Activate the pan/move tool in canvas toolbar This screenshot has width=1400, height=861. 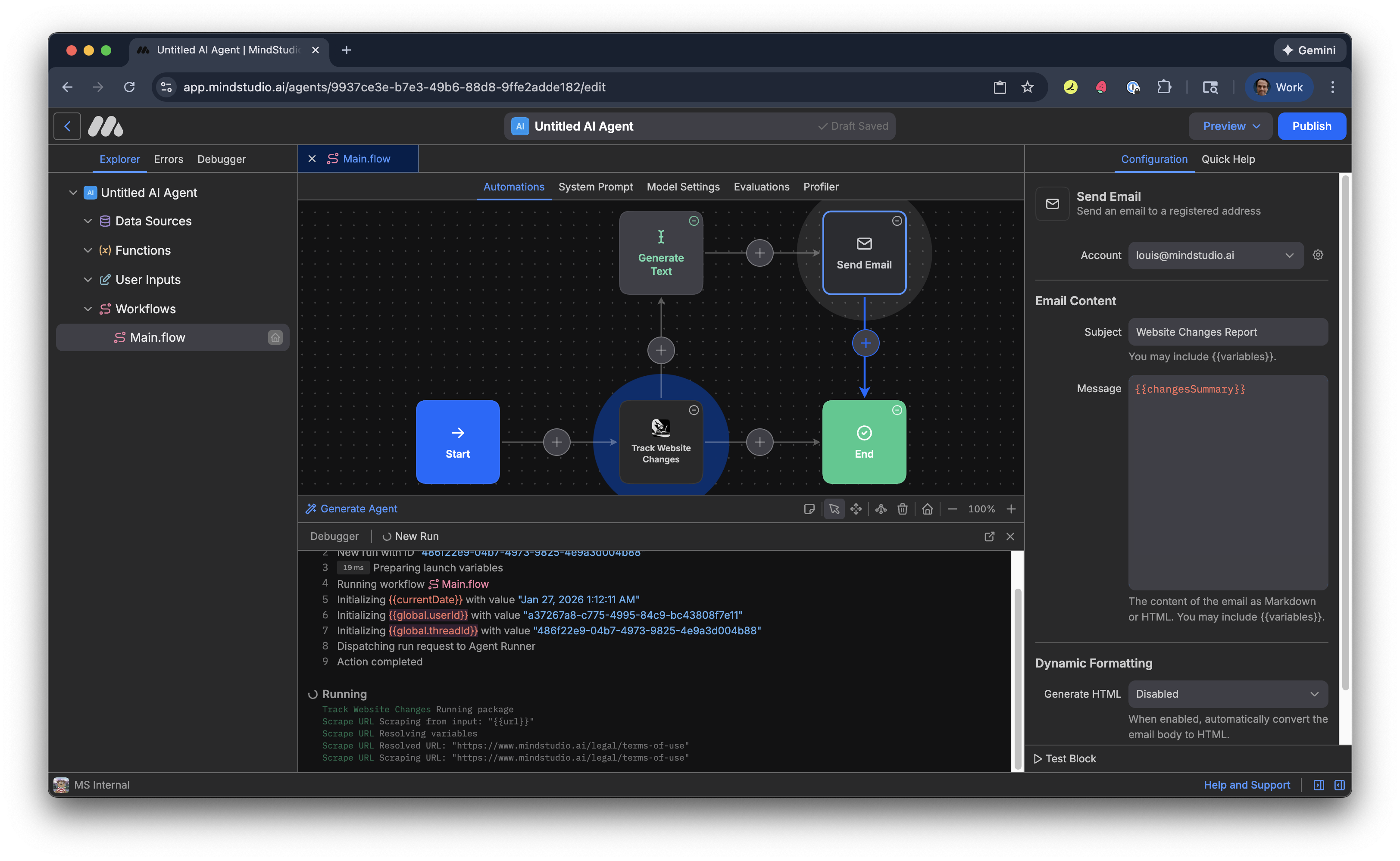tap(856, 508)
